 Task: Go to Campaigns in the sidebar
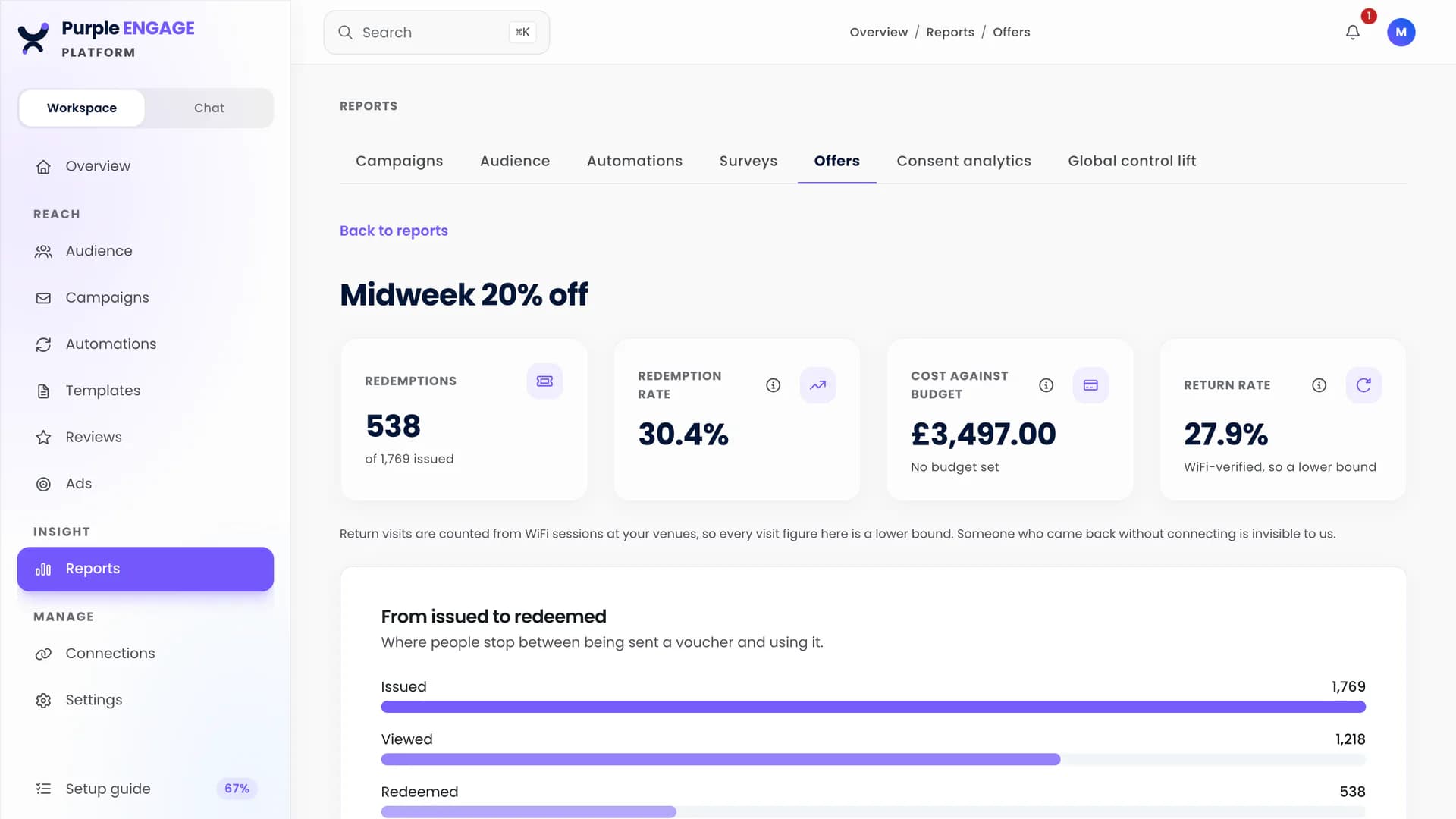point(146,297)
